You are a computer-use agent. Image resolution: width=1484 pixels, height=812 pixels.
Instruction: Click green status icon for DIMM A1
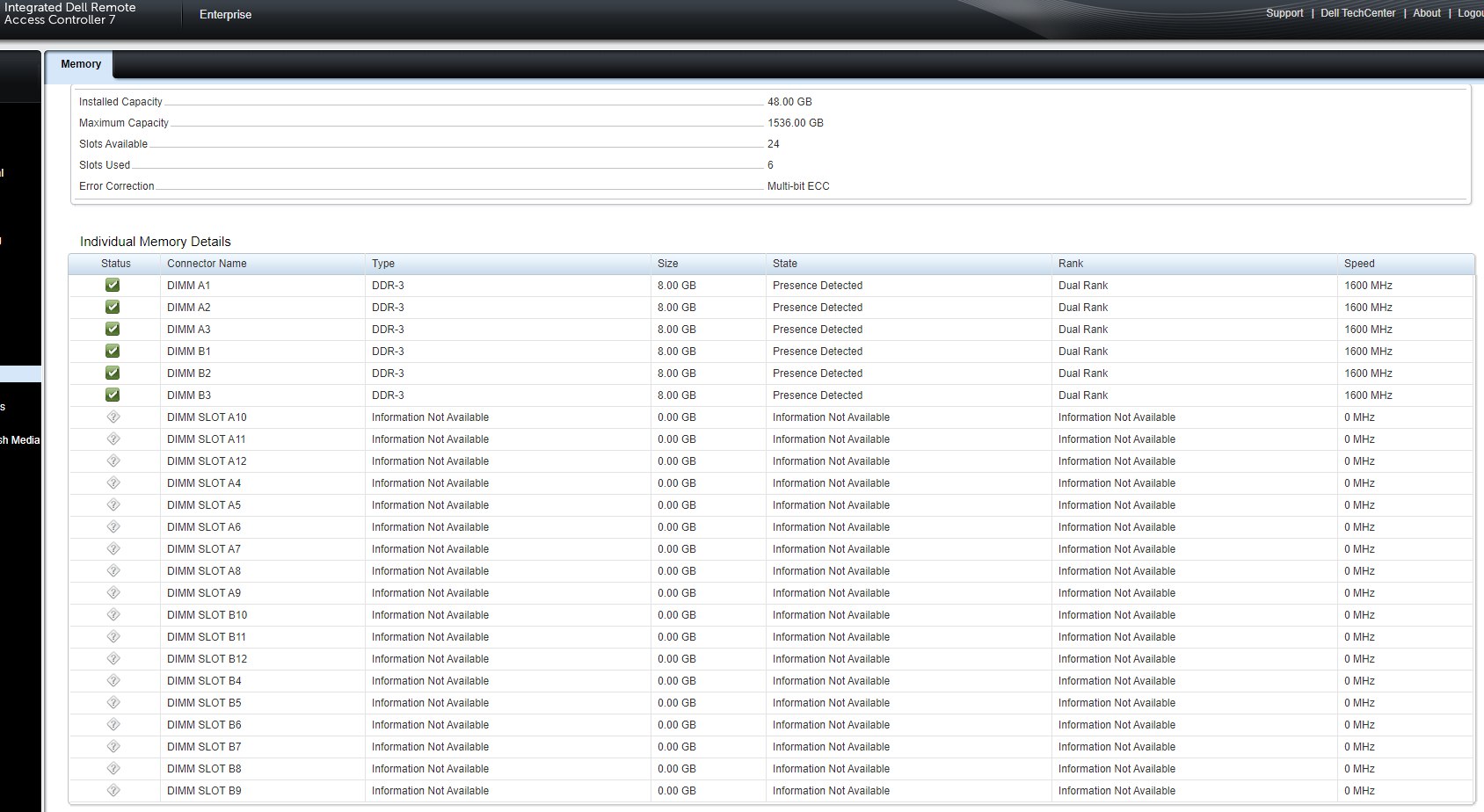[113, 285]
